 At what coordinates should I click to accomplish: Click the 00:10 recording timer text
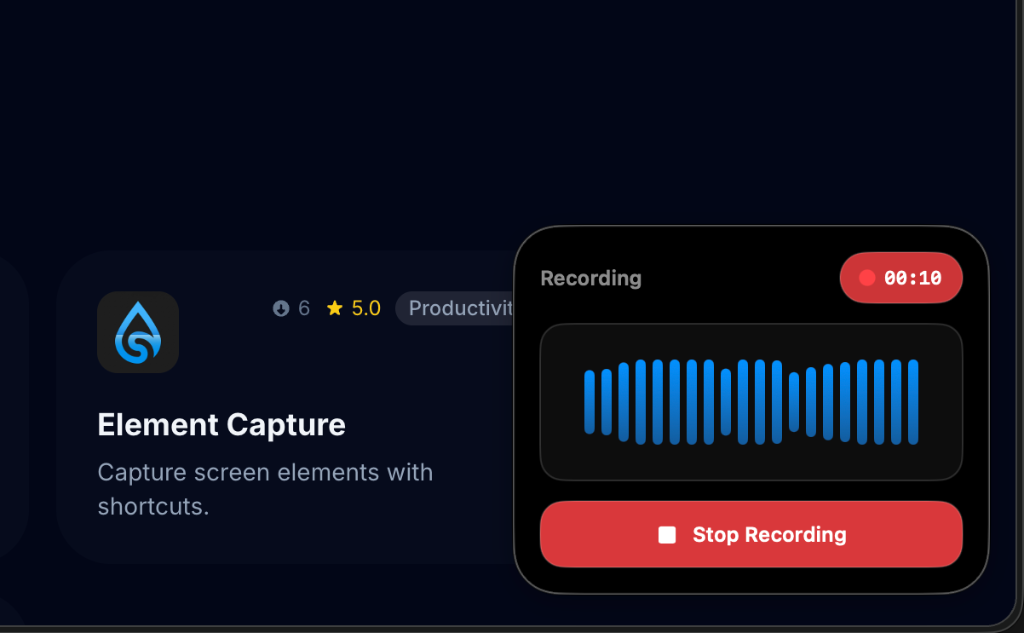[x=912, y=278]
